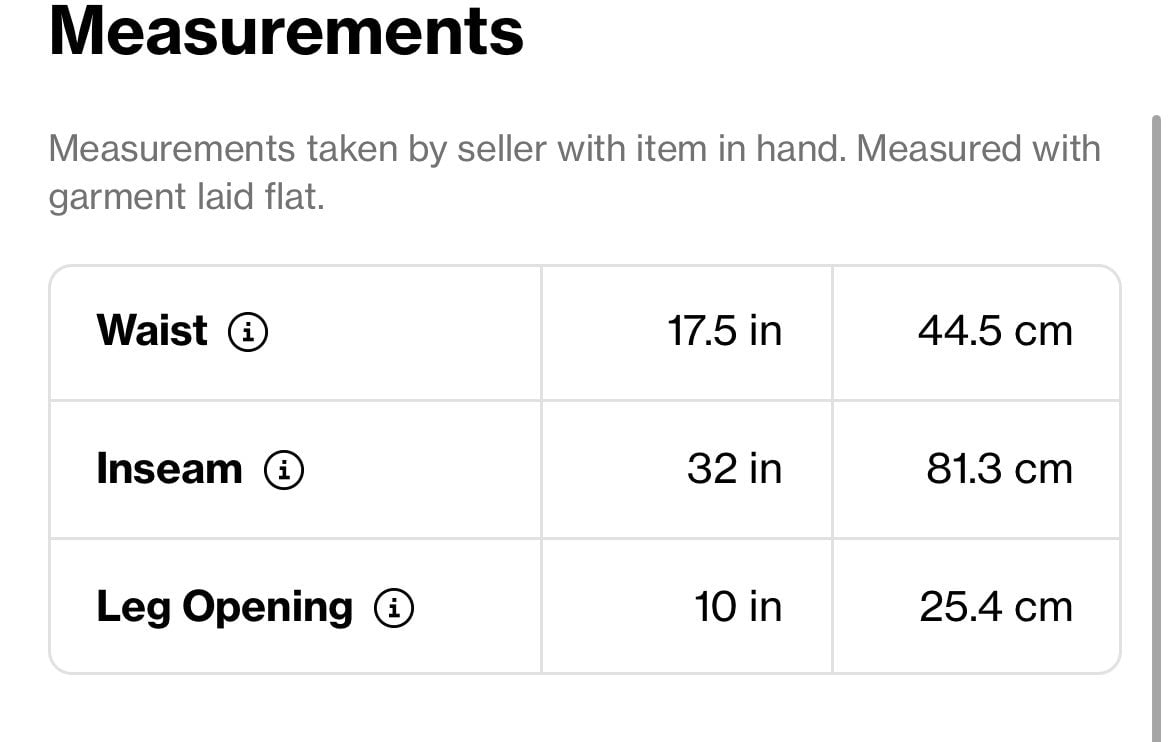Select the 25.4 cm leg opening value
Screen dimensions: 1170x742
[996, 606]
